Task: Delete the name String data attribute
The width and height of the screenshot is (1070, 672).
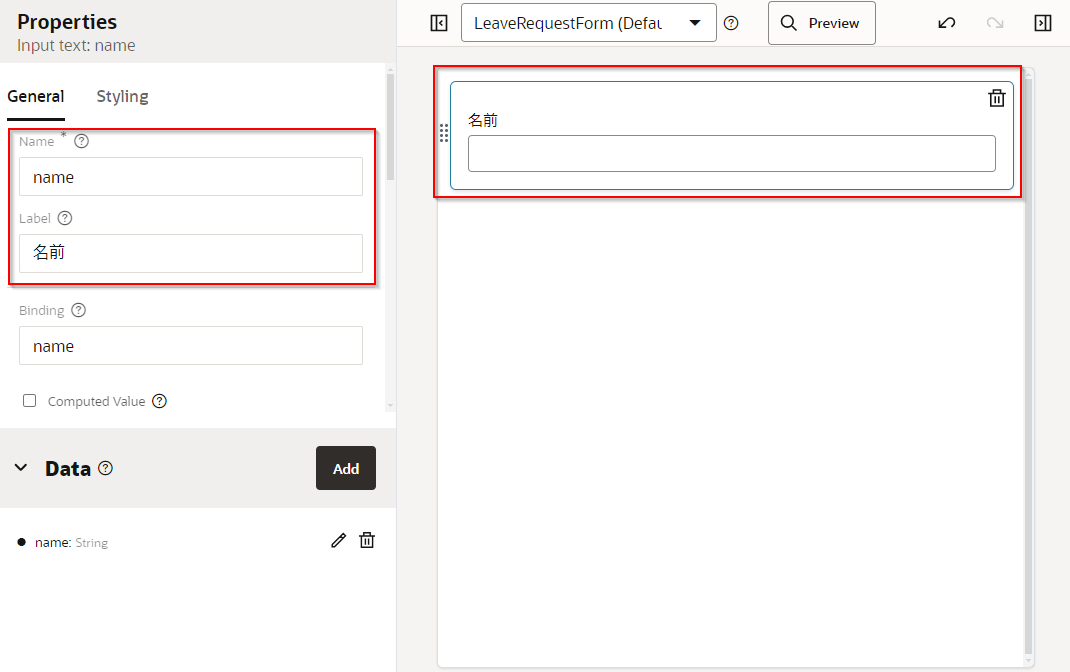Action: point(367,540)
